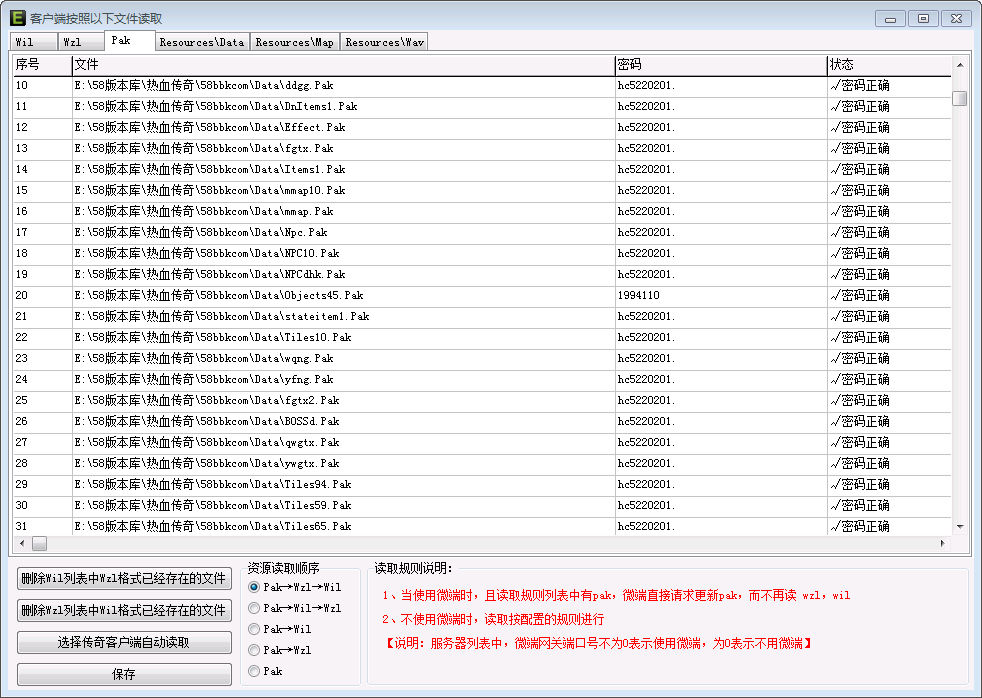Click delete existing Wzl files in Wil list button

coord(124,579)
